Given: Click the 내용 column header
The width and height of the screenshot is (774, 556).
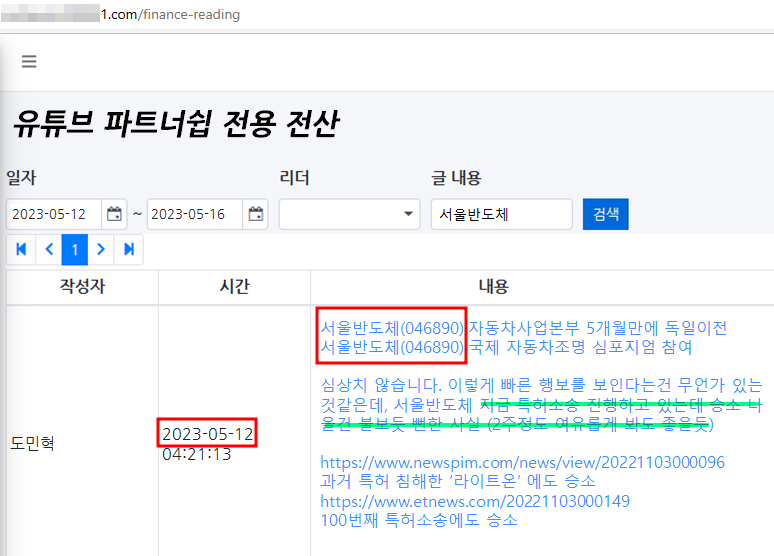Looking at the screenshot, I should [493, 287].
